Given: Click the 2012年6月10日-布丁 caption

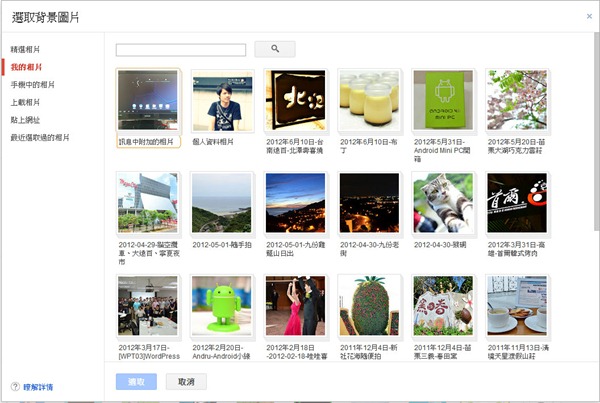Looking at the screenshot, I should [x=368, y=146].
